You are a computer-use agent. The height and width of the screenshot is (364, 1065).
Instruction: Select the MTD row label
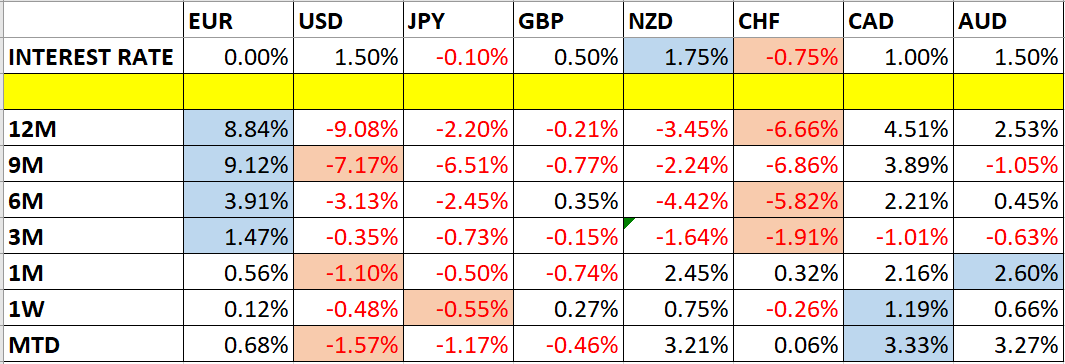(x=92, y=346)
